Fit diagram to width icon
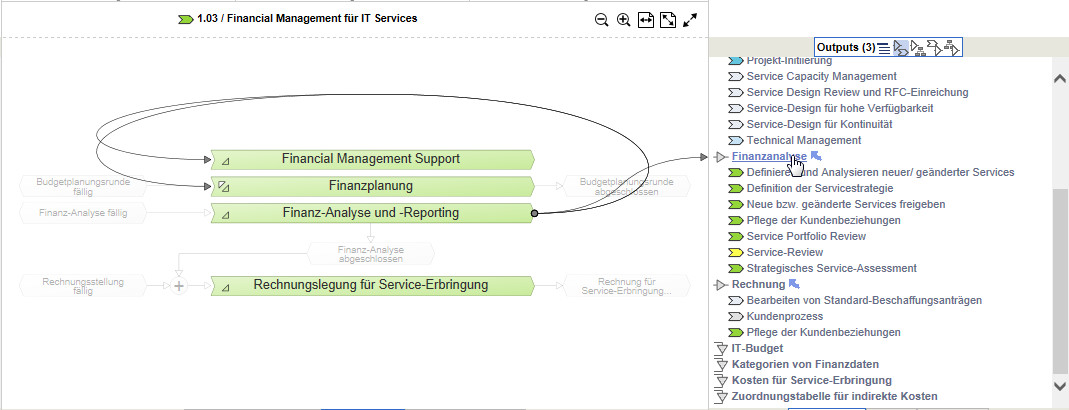 click(646, 19)
